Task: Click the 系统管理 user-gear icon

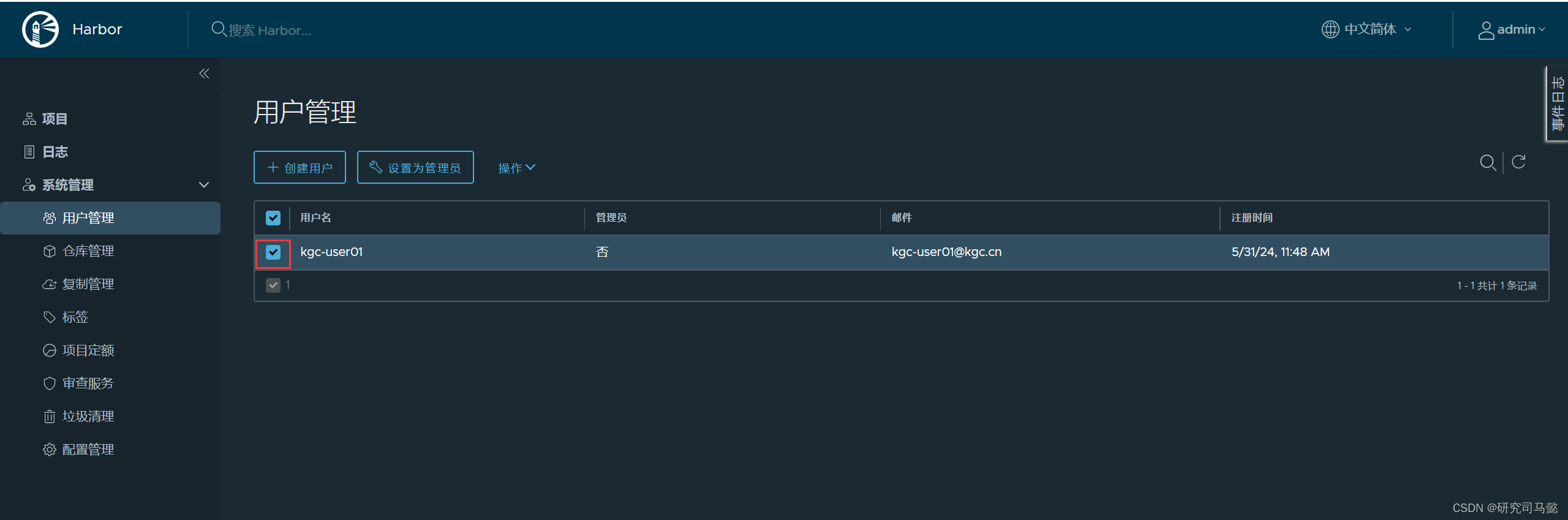Action: pyautogui.click(x=29, y=185)
